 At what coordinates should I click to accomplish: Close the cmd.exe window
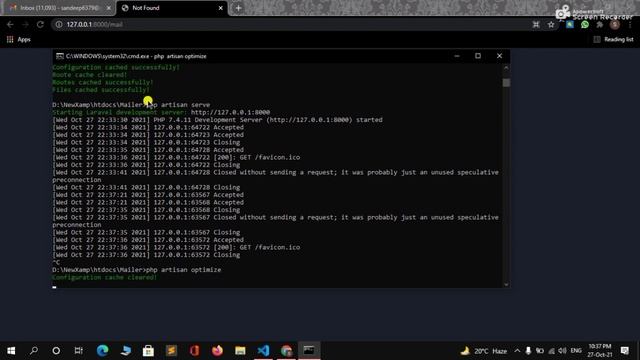point(499,56)
